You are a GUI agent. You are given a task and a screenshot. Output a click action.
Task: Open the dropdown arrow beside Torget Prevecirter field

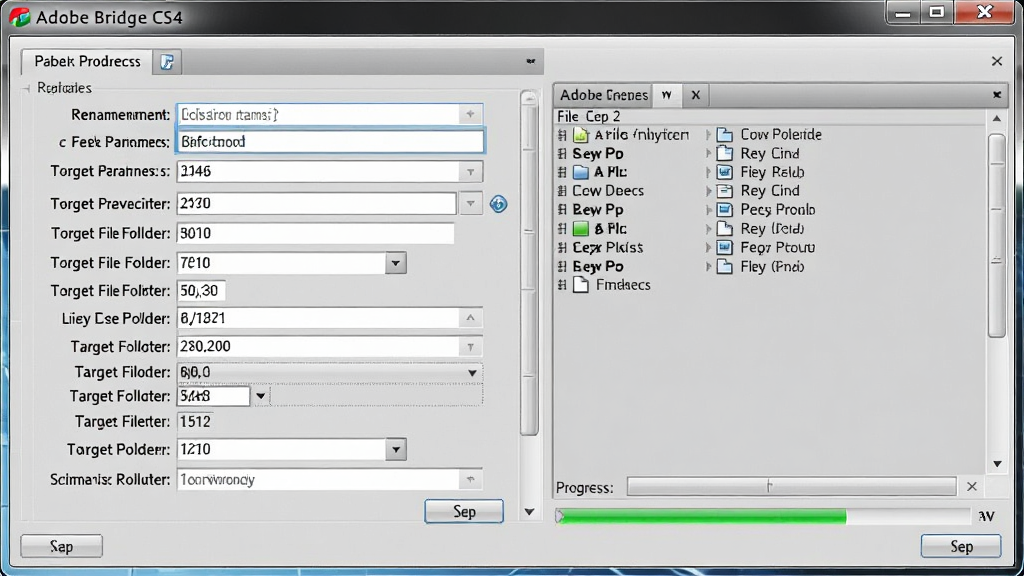coord(470,204)
